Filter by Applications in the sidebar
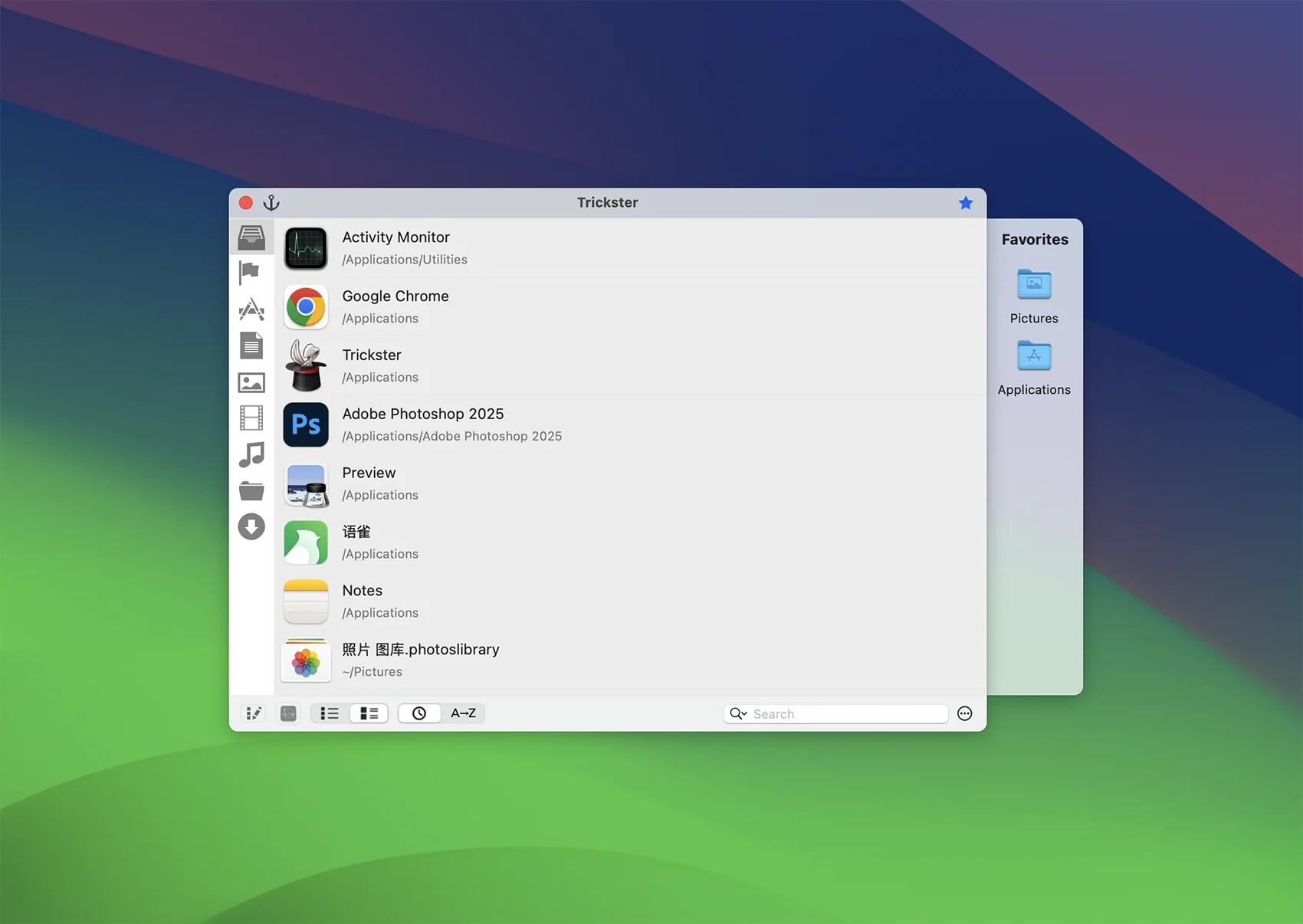This screenshot has height=924, width=1303. 251,309
